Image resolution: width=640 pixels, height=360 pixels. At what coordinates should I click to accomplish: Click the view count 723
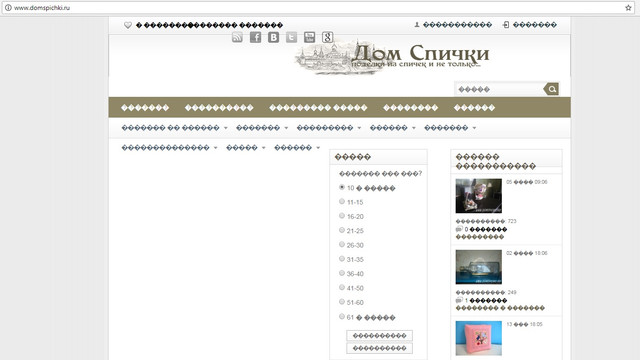512,221
